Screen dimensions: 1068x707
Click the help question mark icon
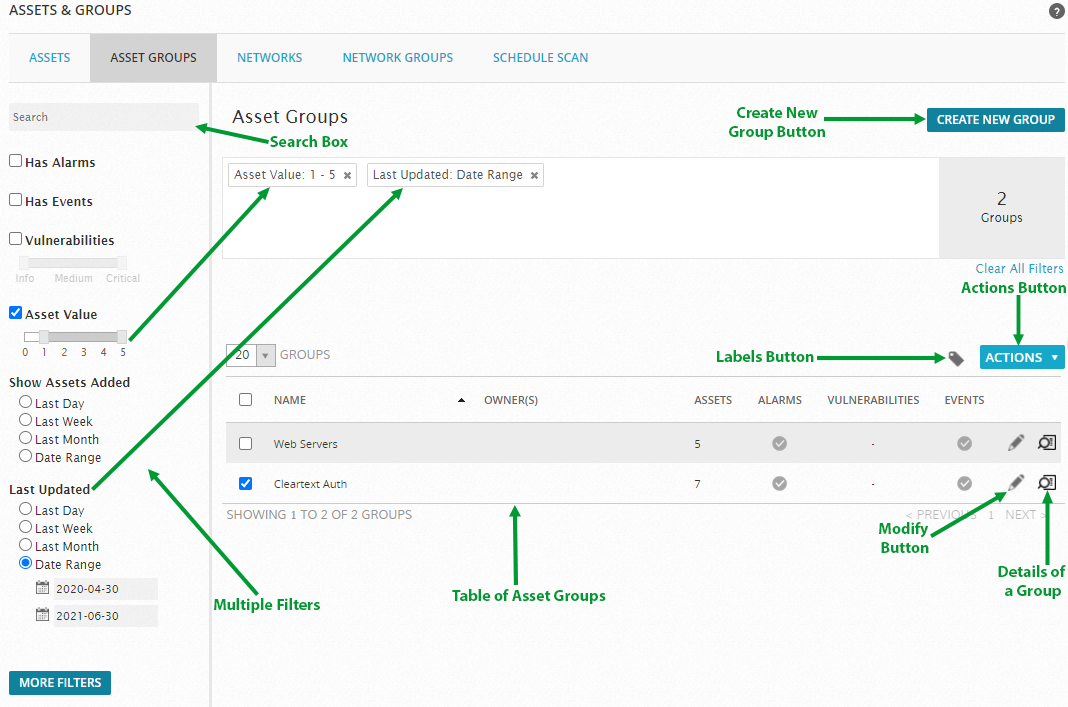tap(1056, 12)
